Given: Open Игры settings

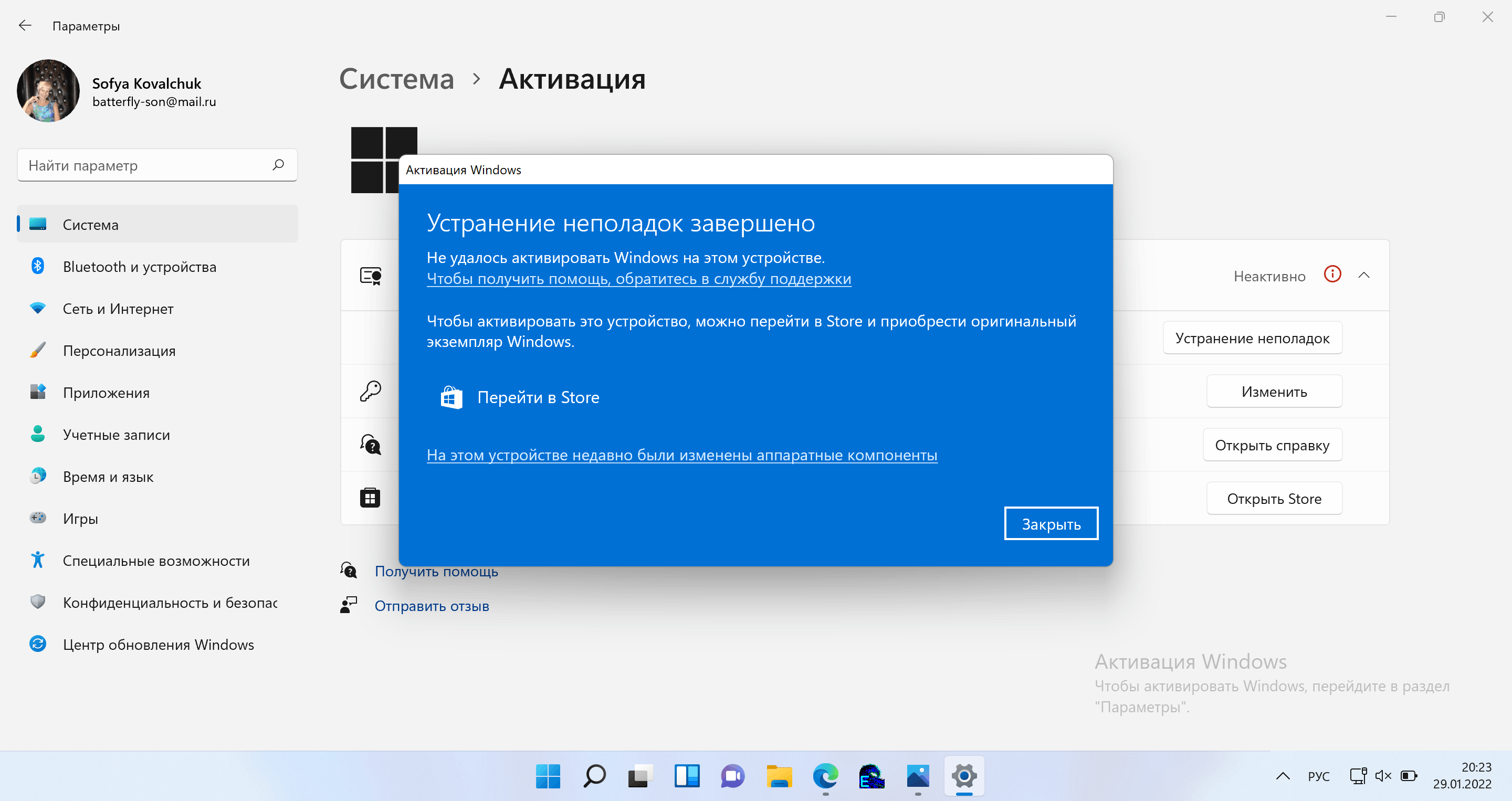Looking at the screenshot, I should 157,518.
